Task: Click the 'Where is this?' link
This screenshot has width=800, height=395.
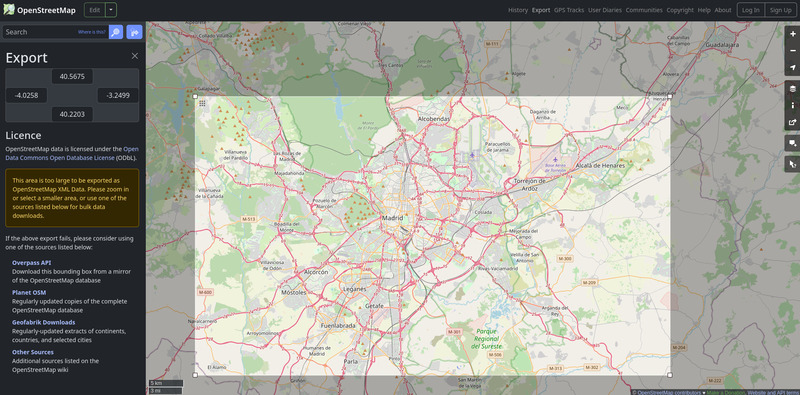Action: pos(92,32)
